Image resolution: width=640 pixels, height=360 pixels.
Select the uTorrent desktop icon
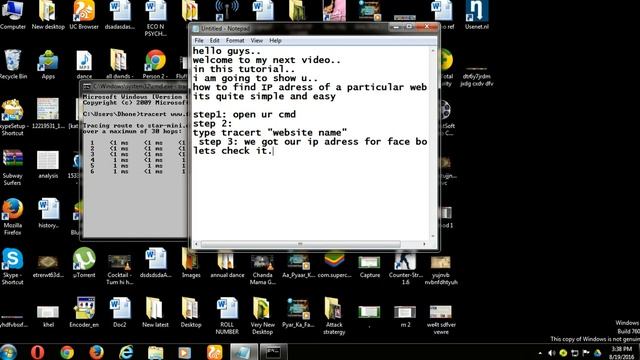tap(84, 263)
